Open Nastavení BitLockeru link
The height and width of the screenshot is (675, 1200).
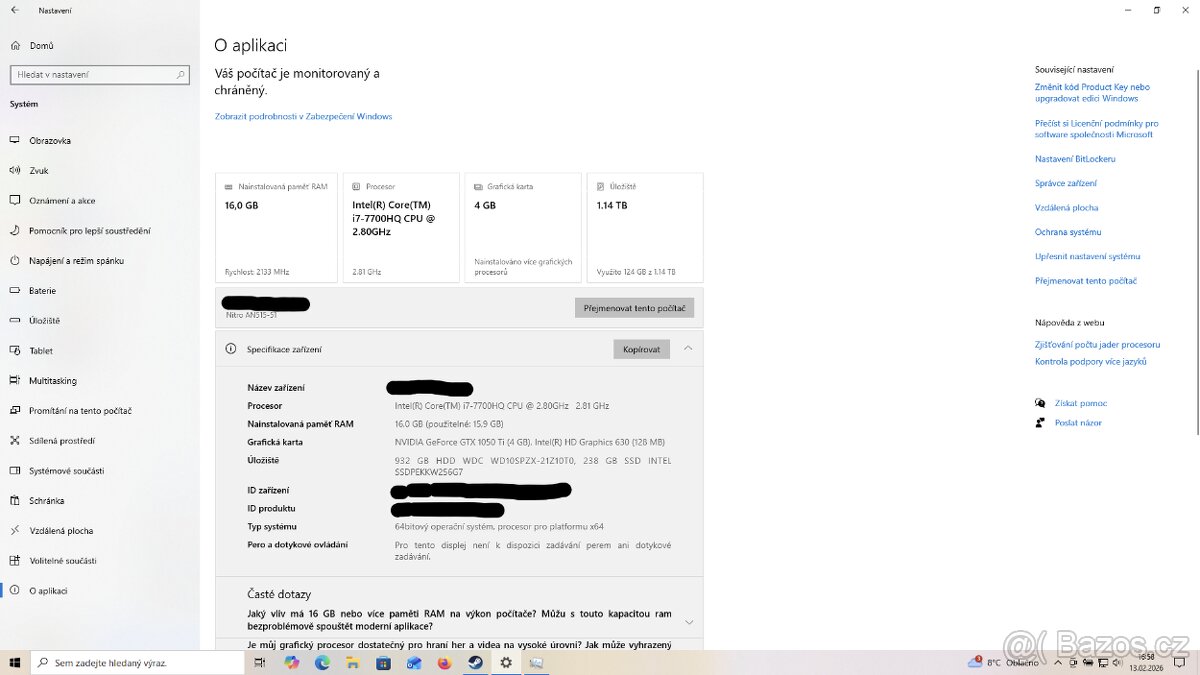1075,159
